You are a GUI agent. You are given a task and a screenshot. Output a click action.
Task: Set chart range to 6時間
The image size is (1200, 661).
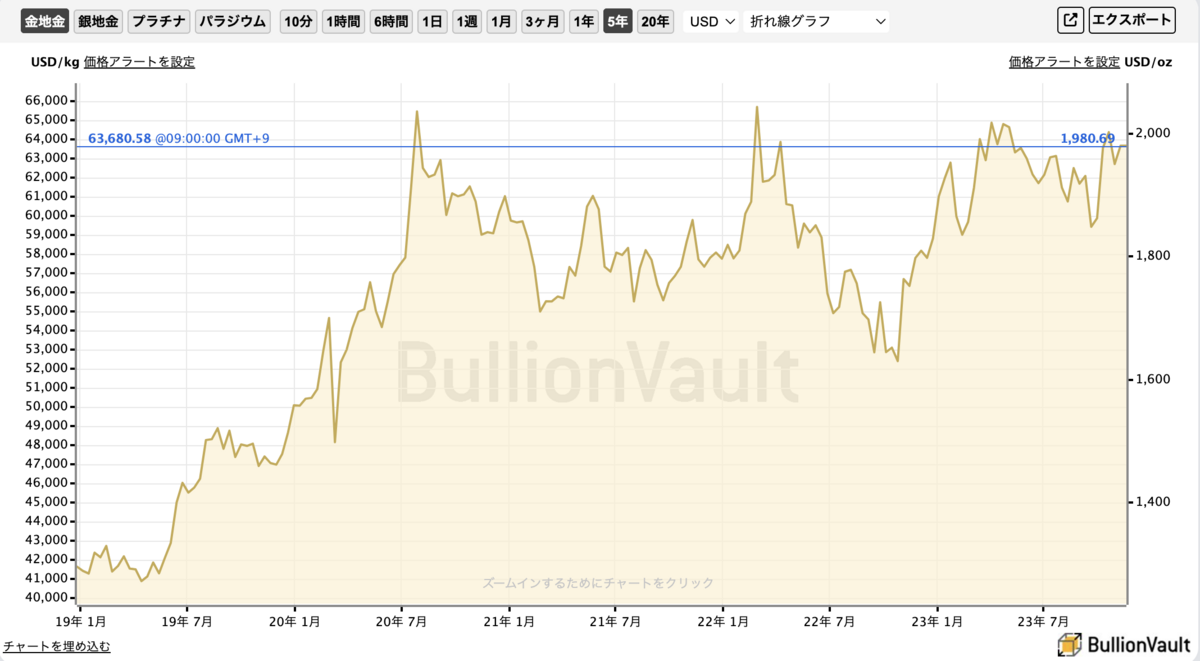point(391,21)
